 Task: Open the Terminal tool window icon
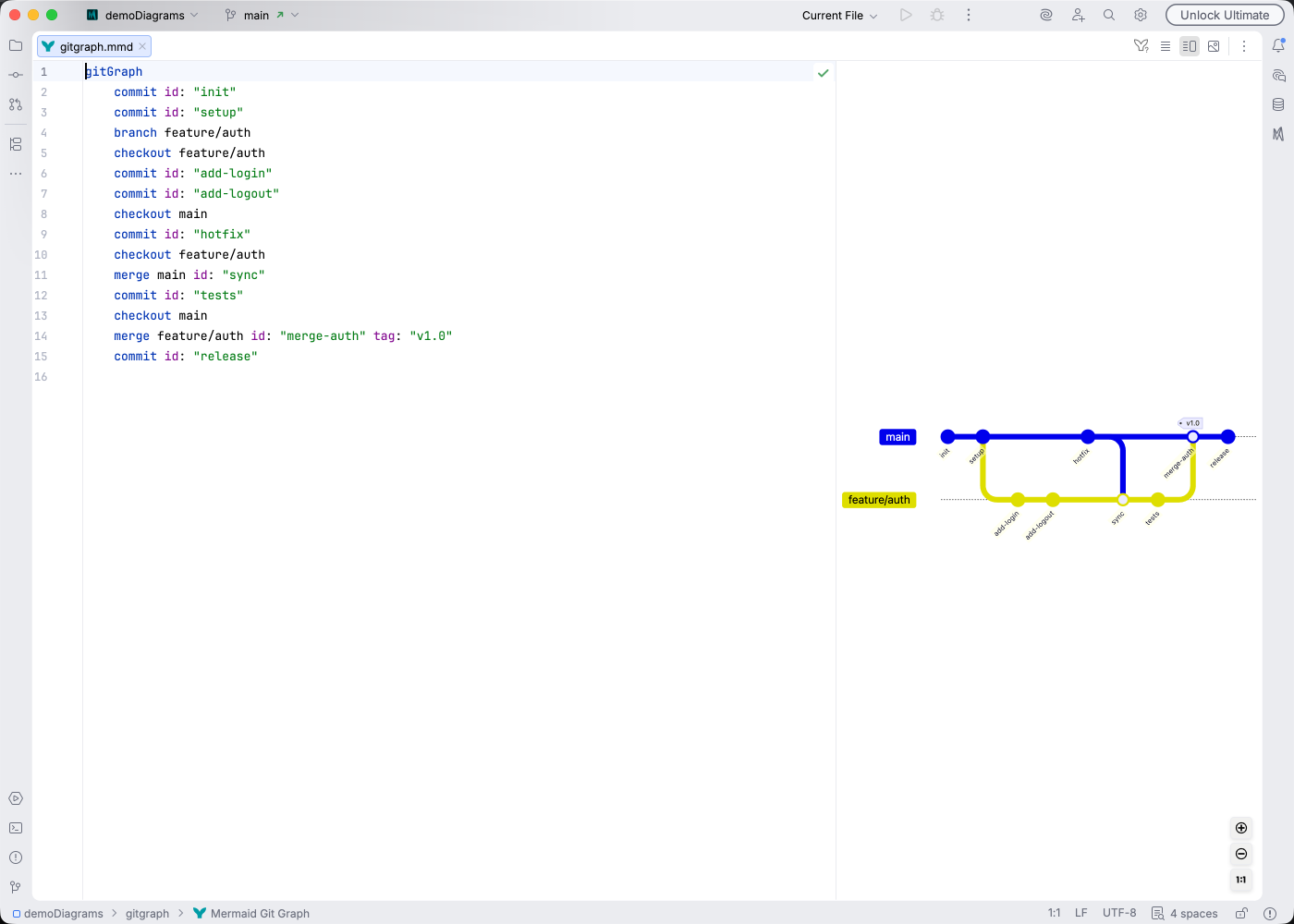15,827
